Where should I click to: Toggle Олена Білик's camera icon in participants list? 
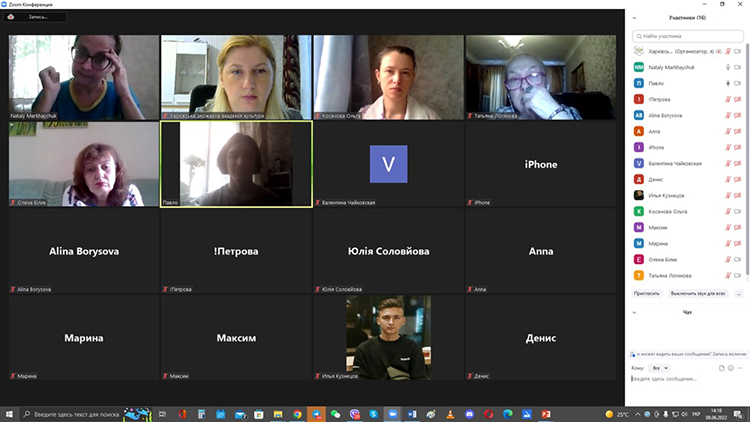[x=738, y=259]
